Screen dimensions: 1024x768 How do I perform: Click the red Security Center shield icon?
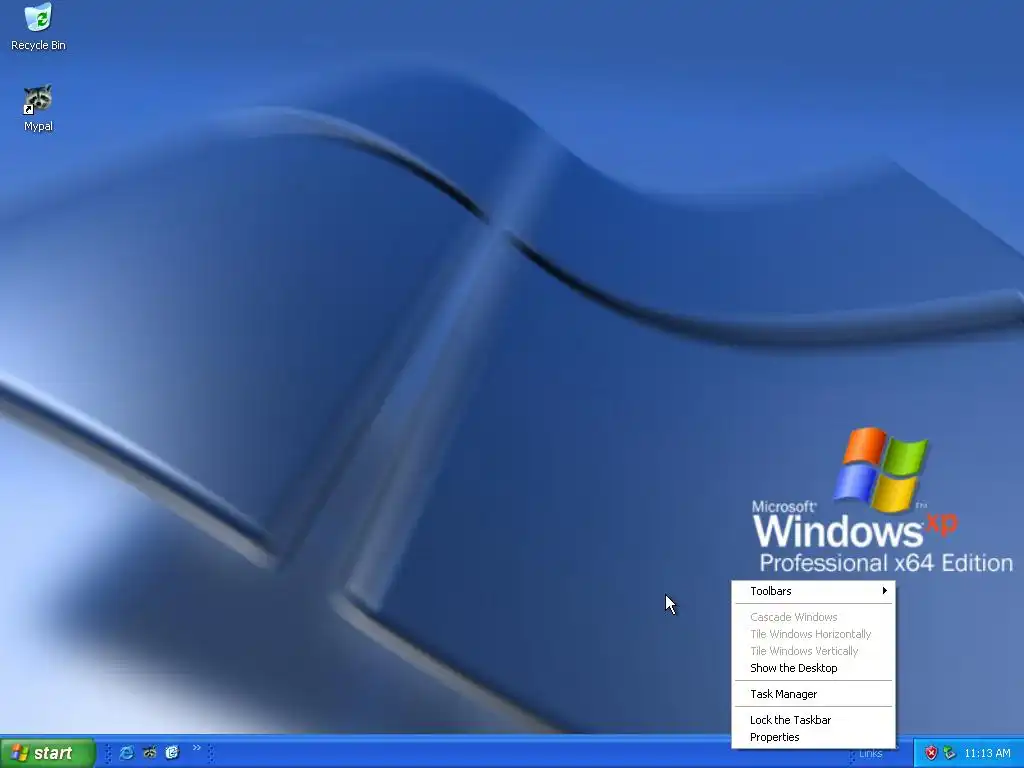[931, 753]
